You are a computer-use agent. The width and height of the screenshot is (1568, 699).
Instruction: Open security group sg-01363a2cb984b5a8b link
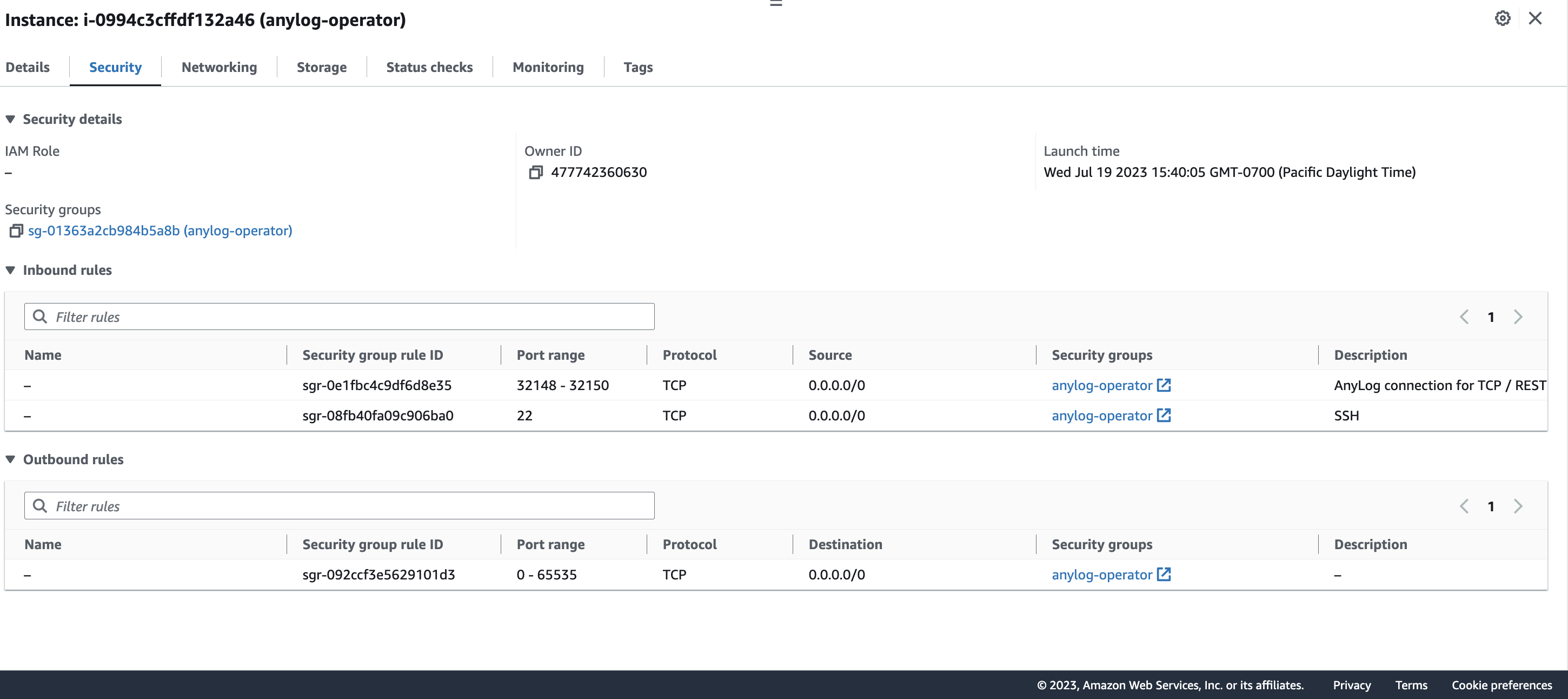(x=160, y=231)
